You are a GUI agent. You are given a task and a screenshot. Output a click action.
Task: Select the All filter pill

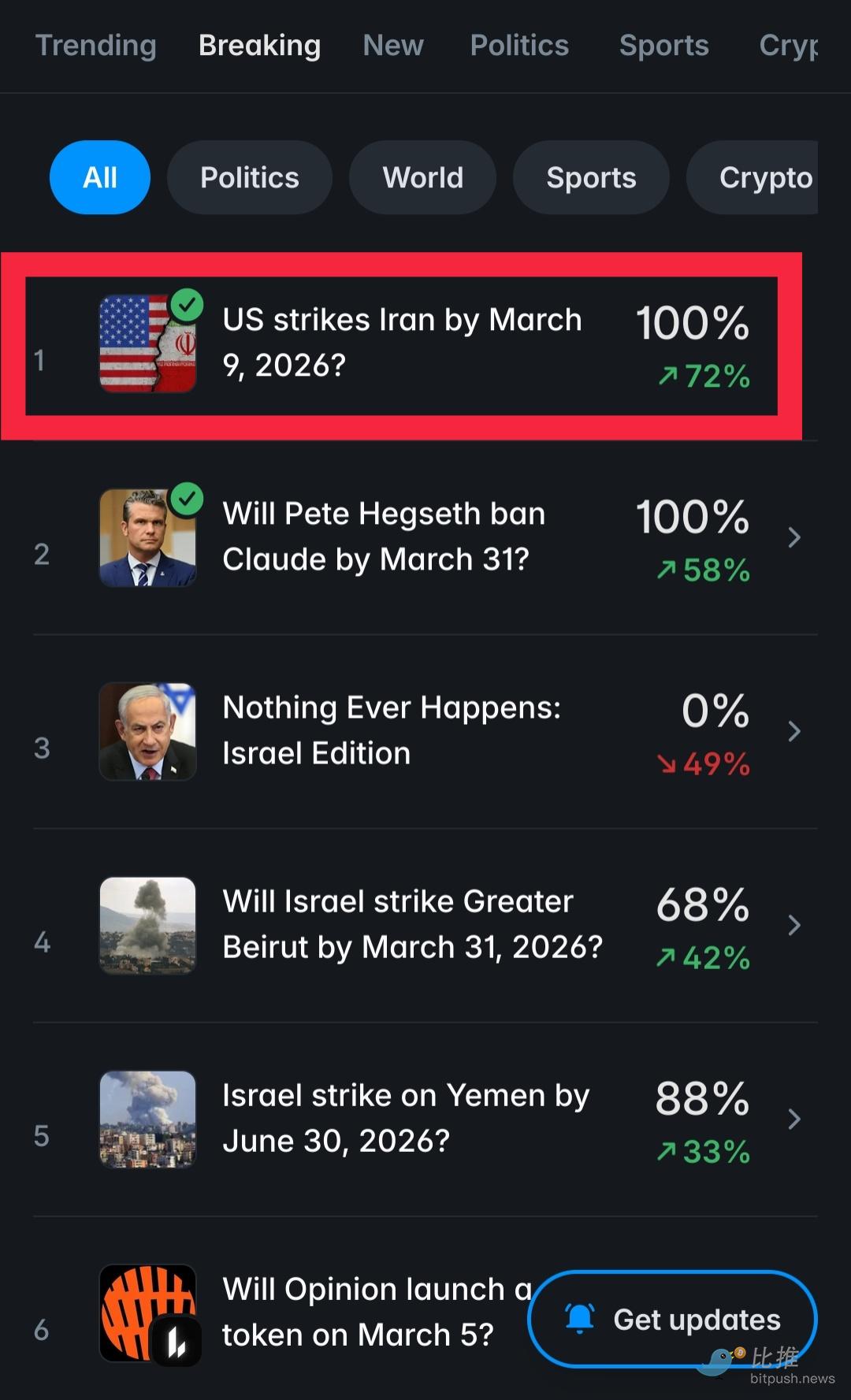[x=100, y=177]
